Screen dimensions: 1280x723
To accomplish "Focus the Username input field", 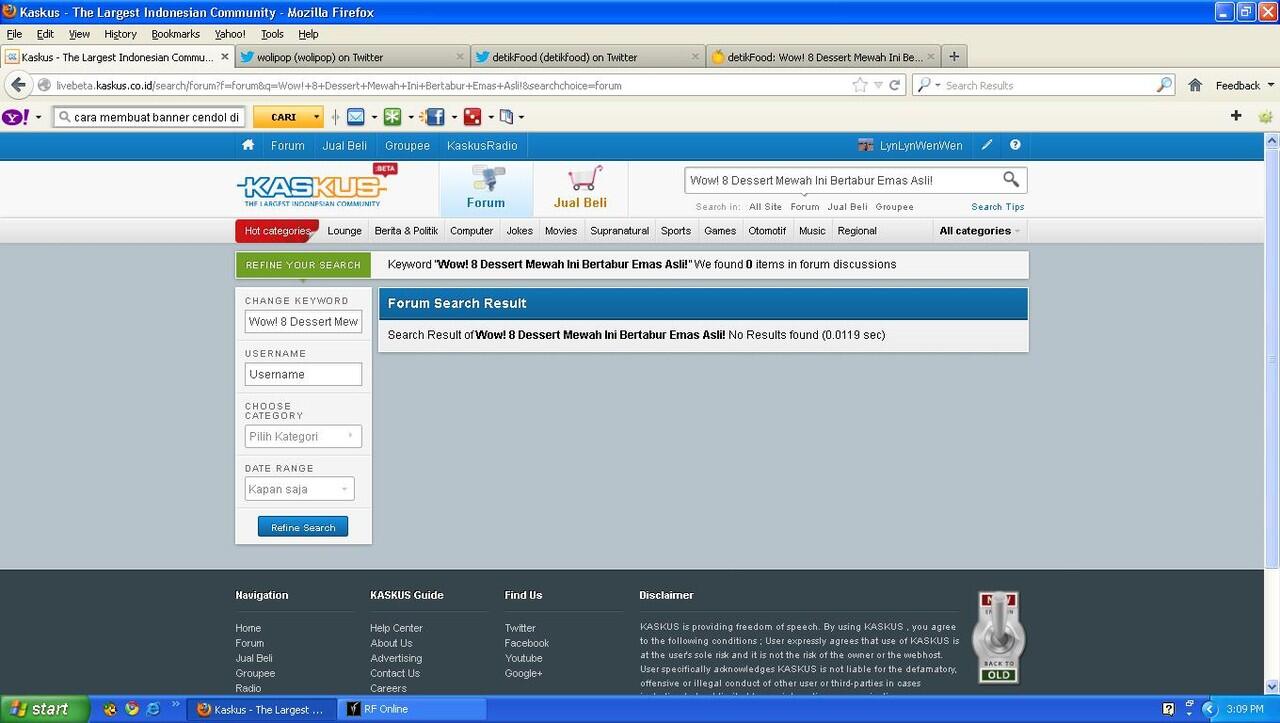I will coord(303,374).
